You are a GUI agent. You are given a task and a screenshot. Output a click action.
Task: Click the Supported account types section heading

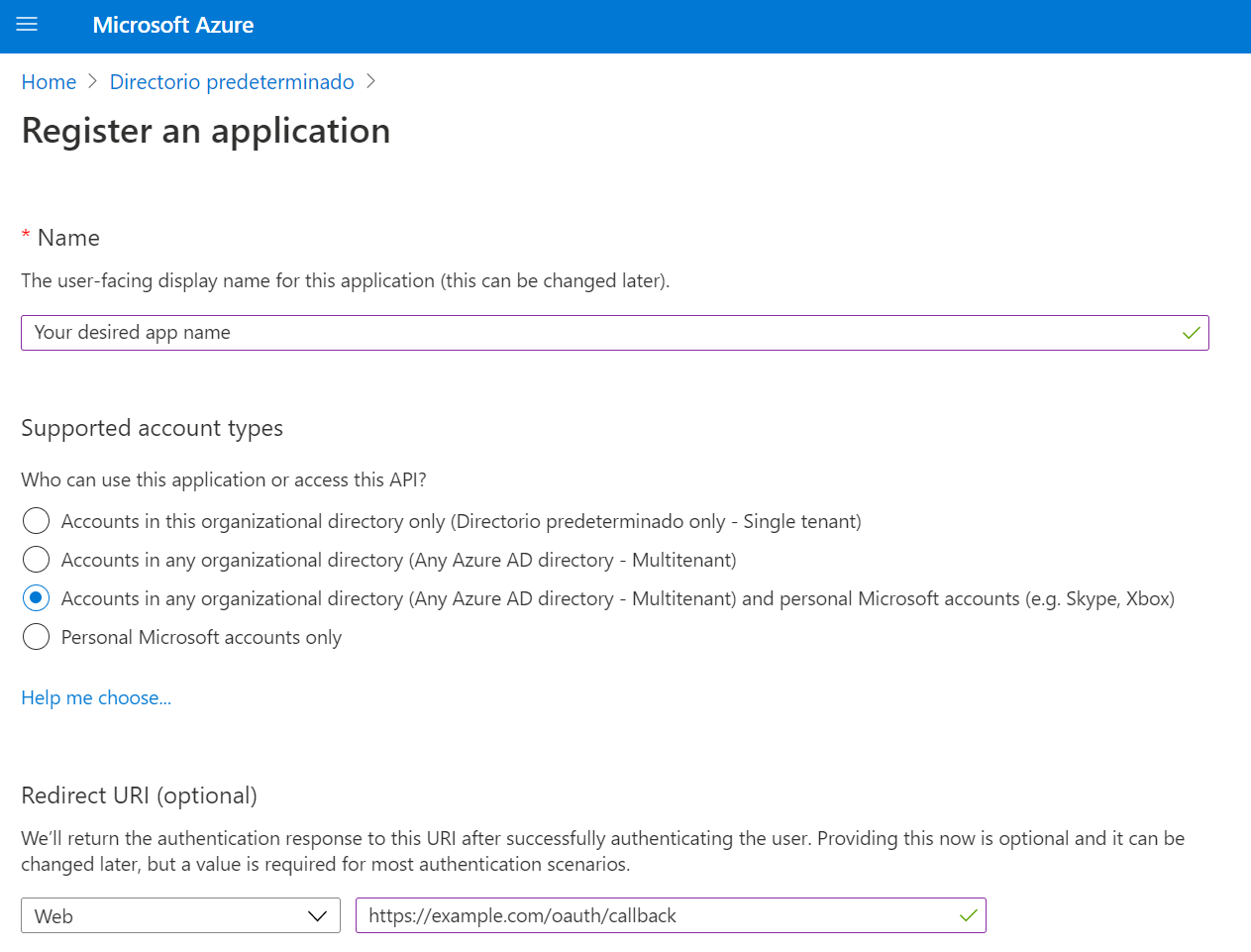click(152, 428)
